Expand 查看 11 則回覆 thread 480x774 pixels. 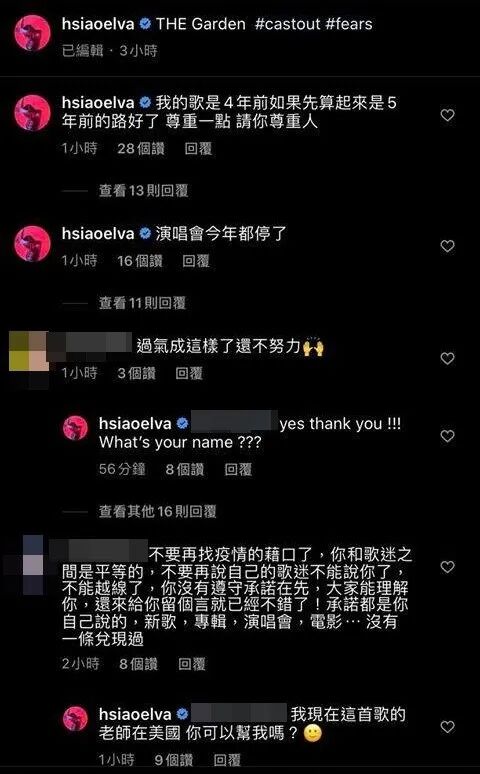(x=142, y=303)
